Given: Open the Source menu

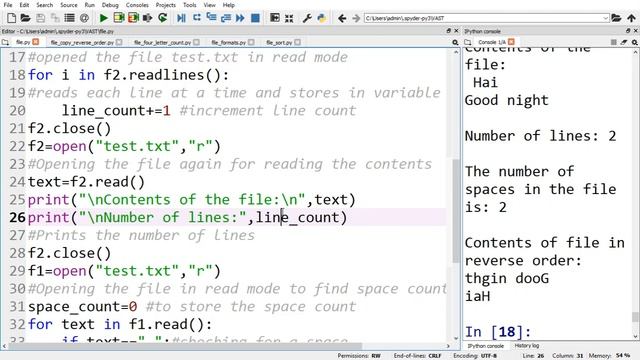Looking at the screenshot, I should coord(69,5).
